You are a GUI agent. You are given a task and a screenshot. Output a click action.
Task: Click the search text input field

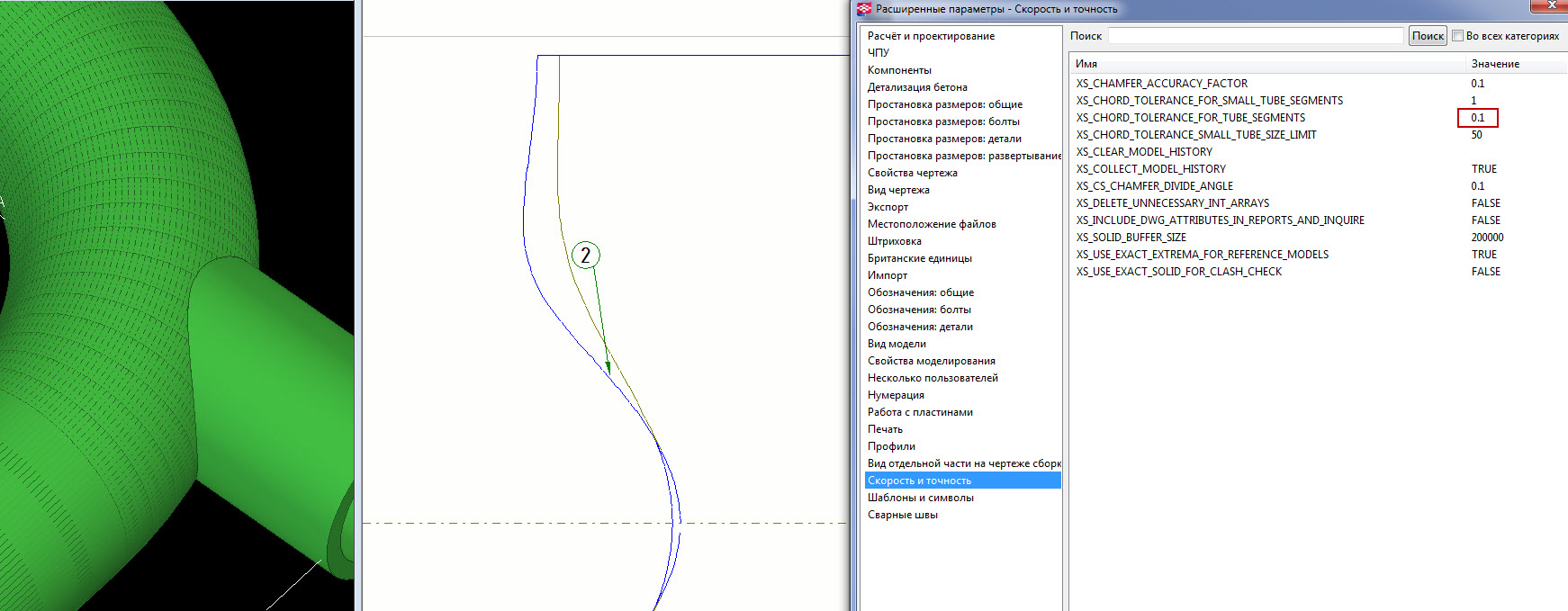(x=1255, y=36)
